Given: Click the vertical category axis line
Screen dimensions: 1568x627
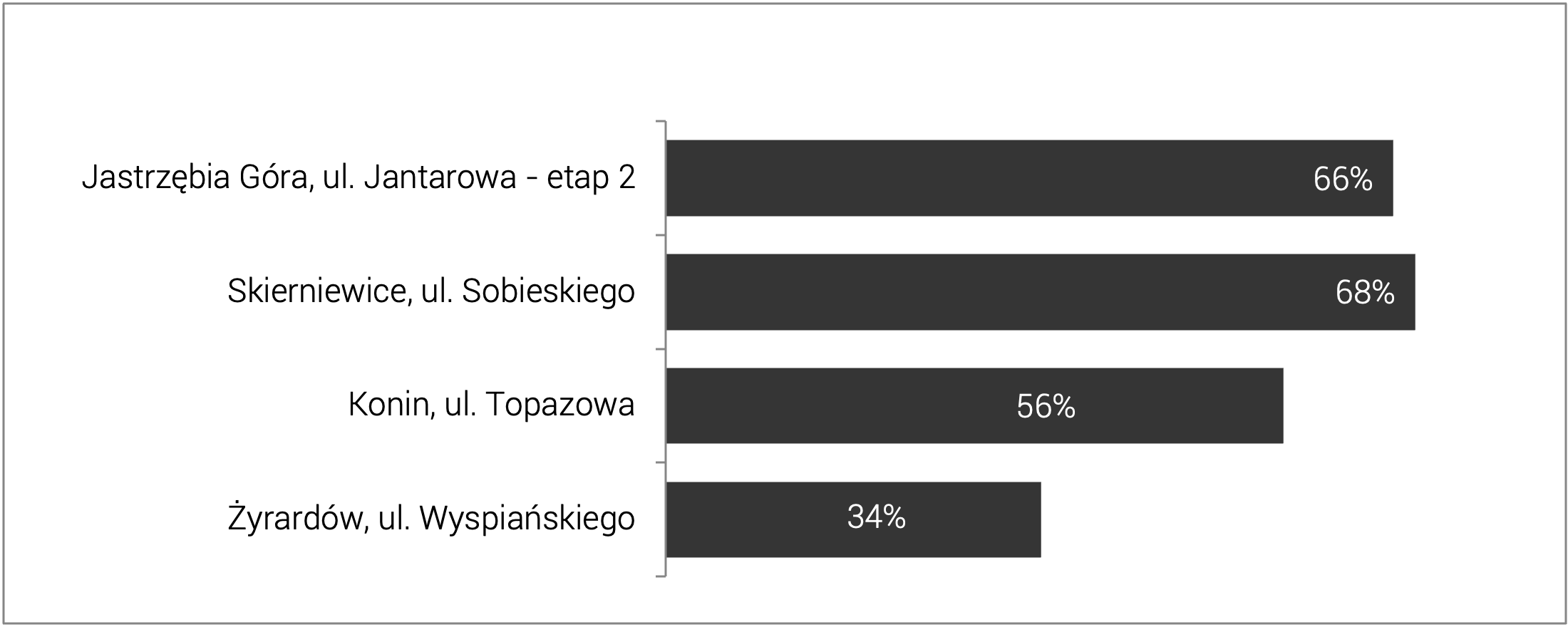Looking at the screenshot, I should point(666,348).
